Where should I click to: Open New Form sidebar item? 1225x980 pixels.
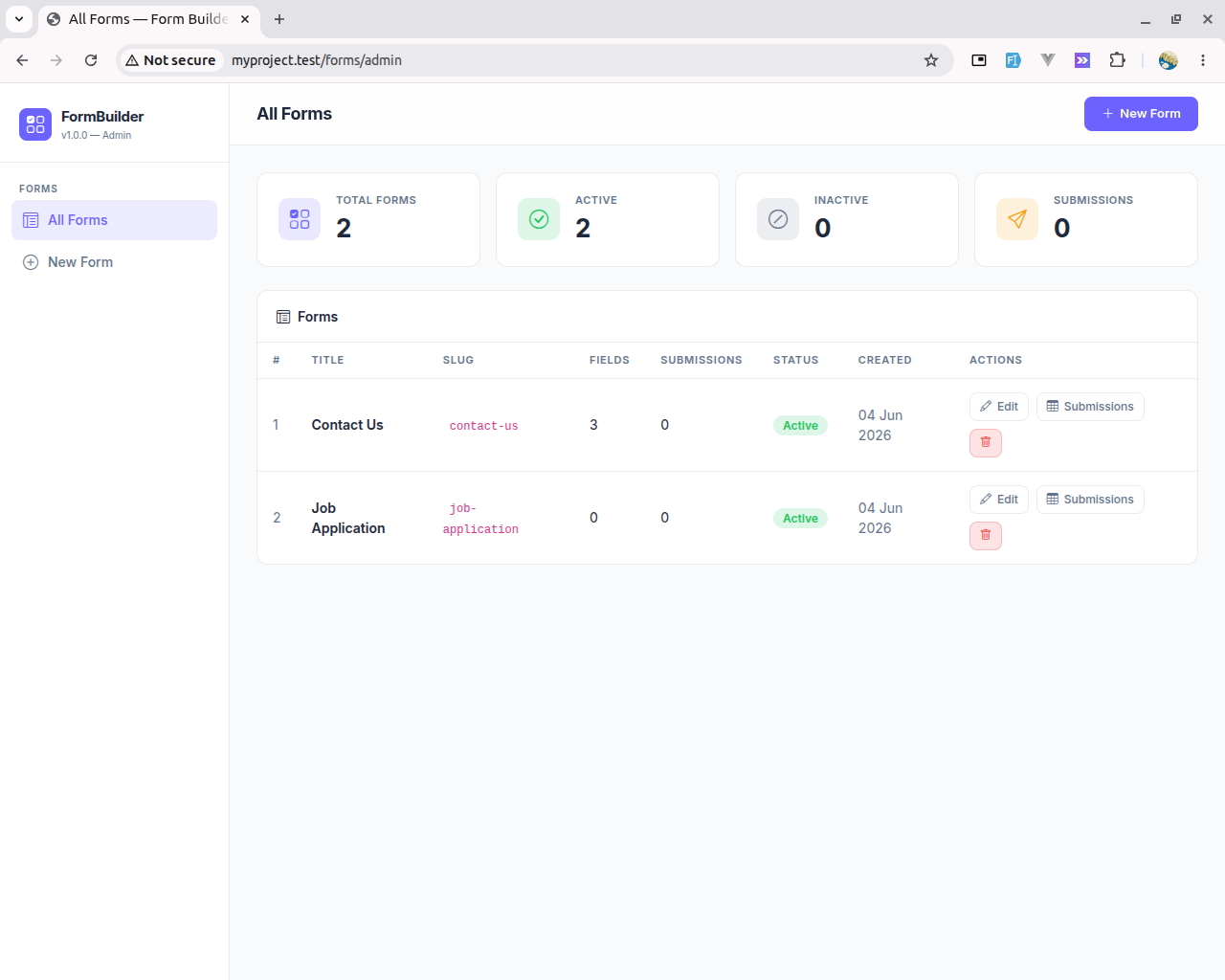click(114, 262)
